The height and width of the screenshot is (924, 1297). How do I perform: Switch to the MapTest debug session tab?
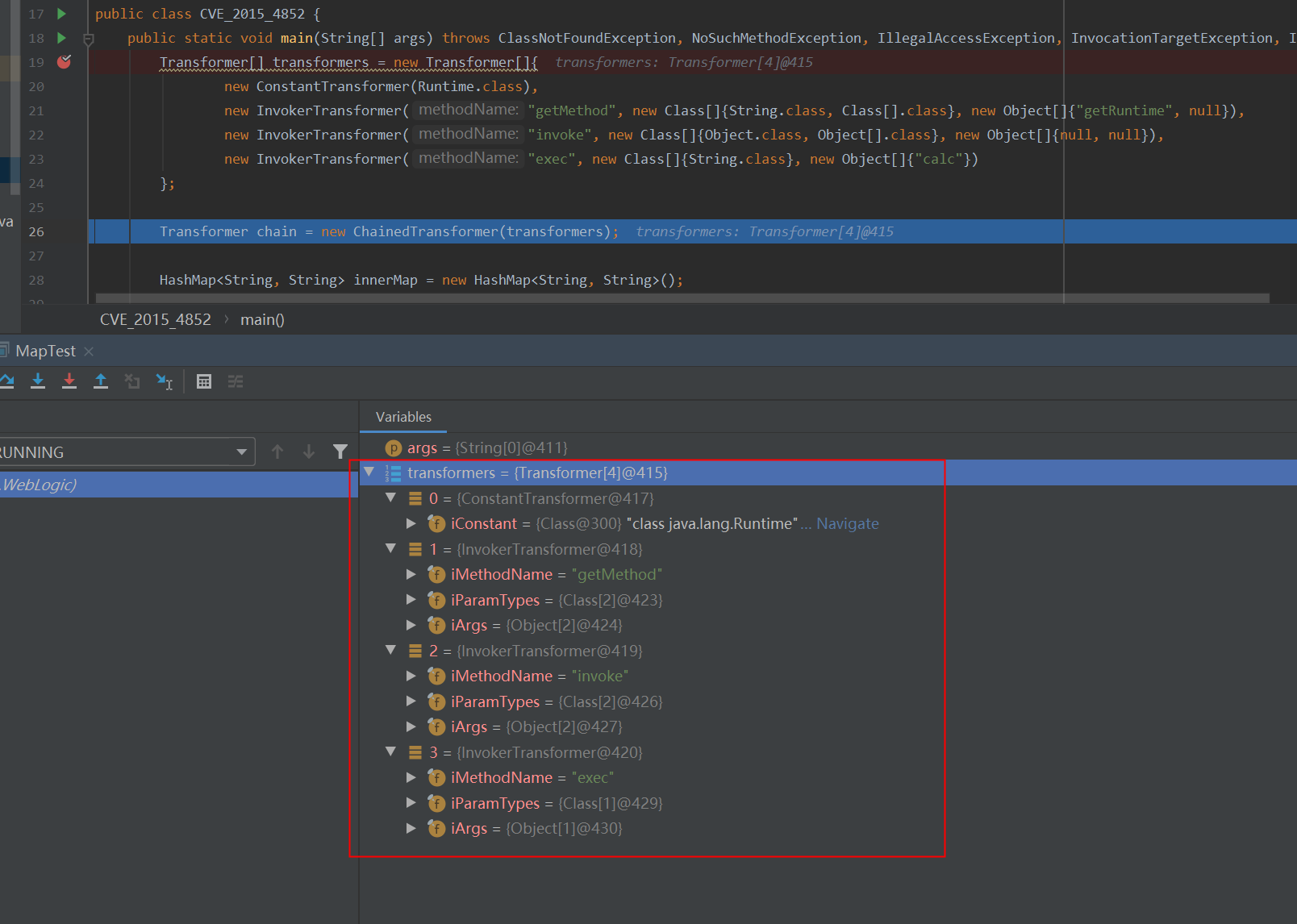point(45,352)
